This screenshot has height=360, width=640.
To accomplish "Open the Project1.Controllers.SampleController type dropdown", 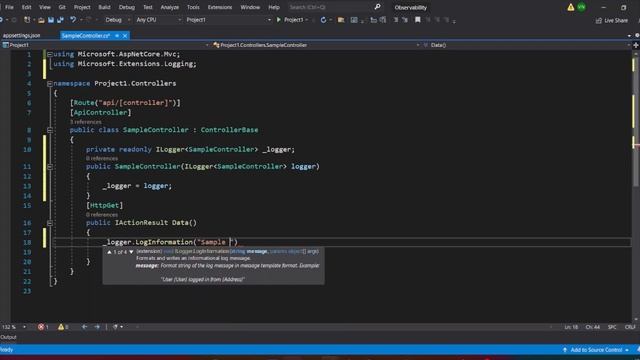I will tap(316, 45).
